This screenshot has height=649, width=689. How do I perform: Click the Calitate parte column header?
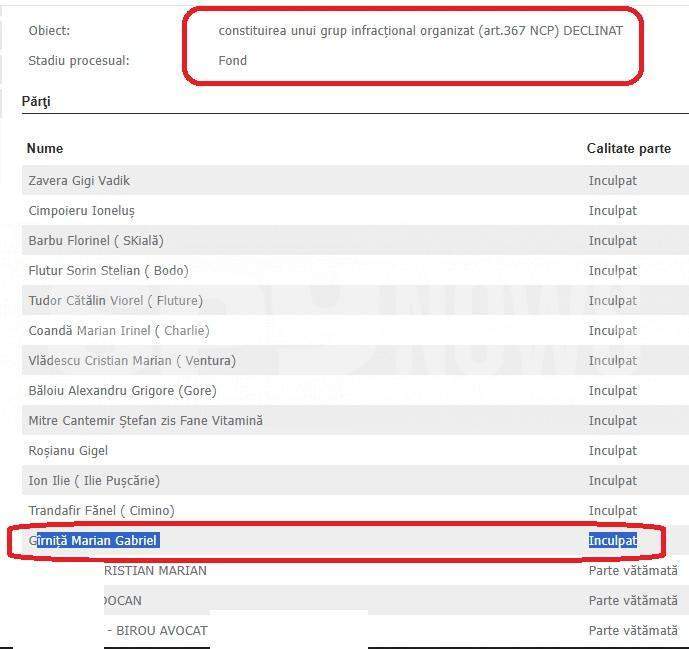(x=628, y=148)
